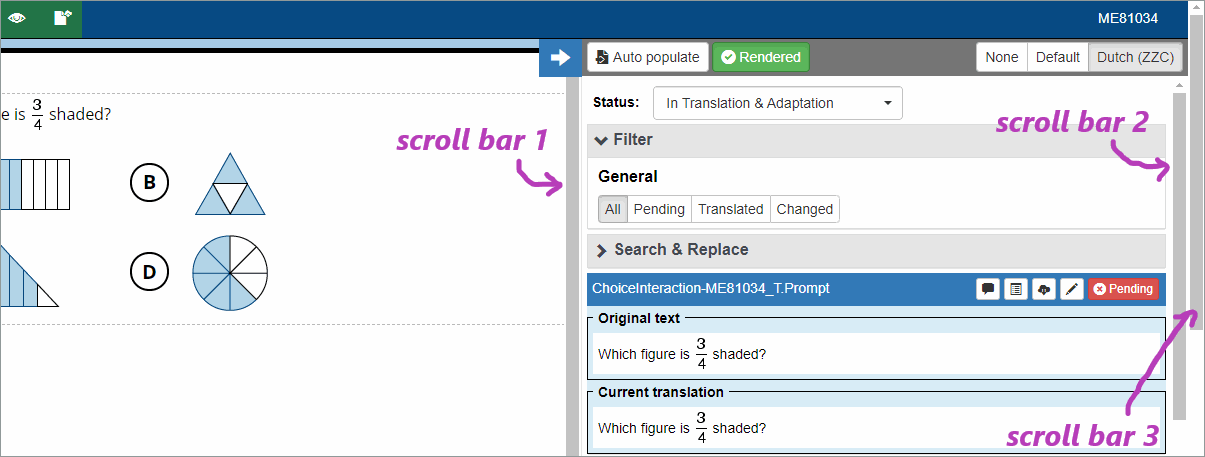Open the comment speech-bubble icon
Image resolution: width=1205 pixels, height=457 pixels.
point(988,289)
